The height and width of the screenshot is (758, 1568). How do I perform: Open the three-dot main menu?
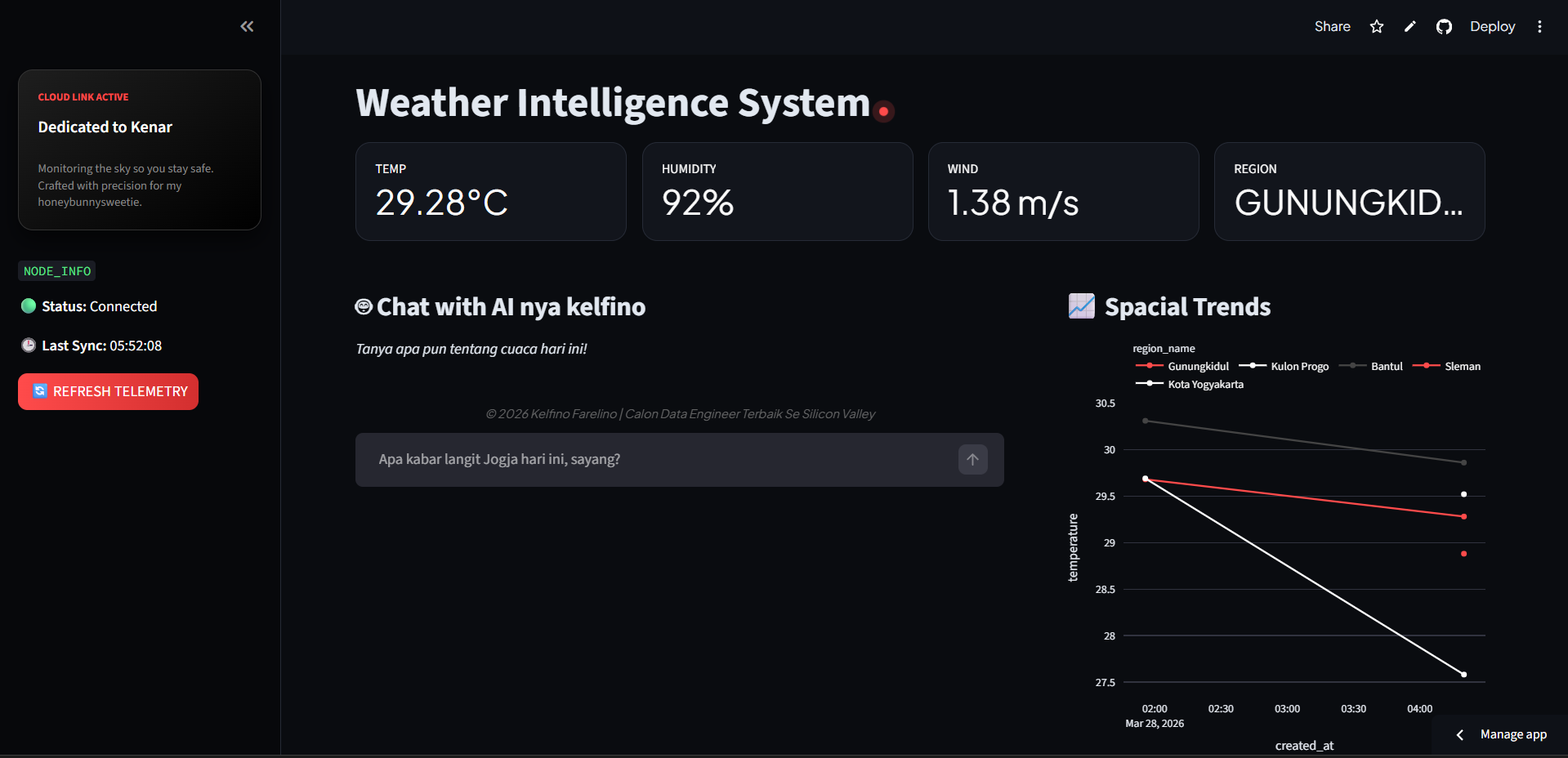pyautogui.click(x=1539, y=27)
